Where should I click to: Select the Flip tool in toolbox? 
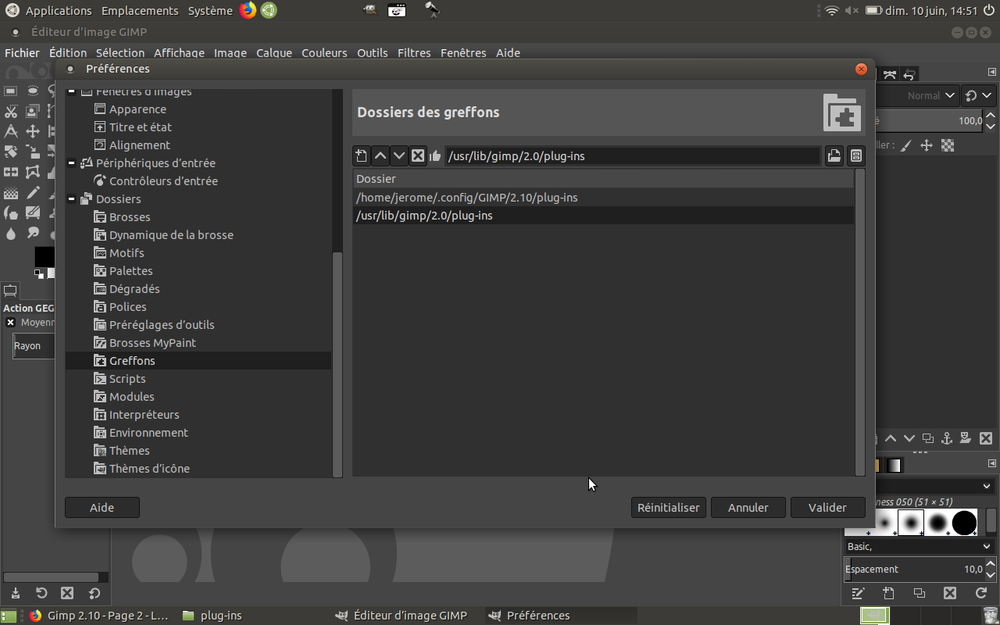click(x=11, y=172)
